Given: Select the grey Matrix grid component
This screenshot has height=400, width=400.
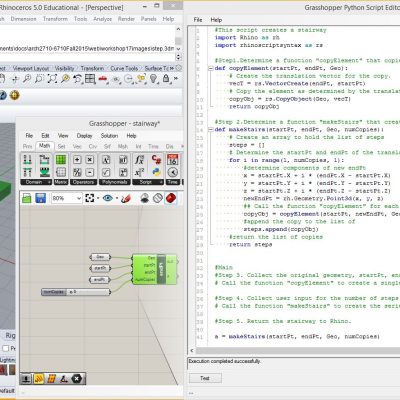Looking at the screenshot, I should pos(61,172).
